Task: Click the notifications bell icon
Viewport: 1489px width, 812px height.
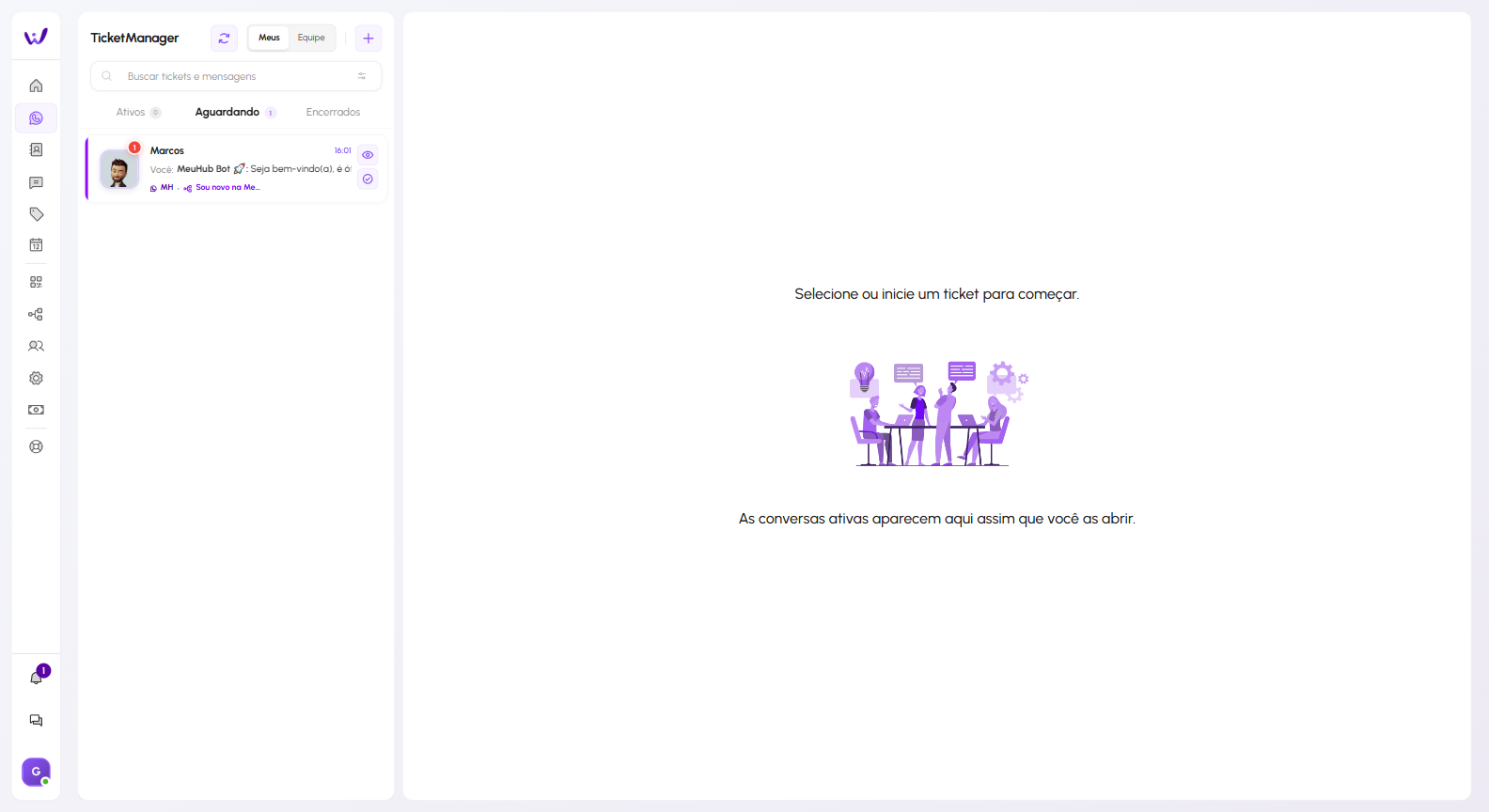Action: (x=36, y=678)
